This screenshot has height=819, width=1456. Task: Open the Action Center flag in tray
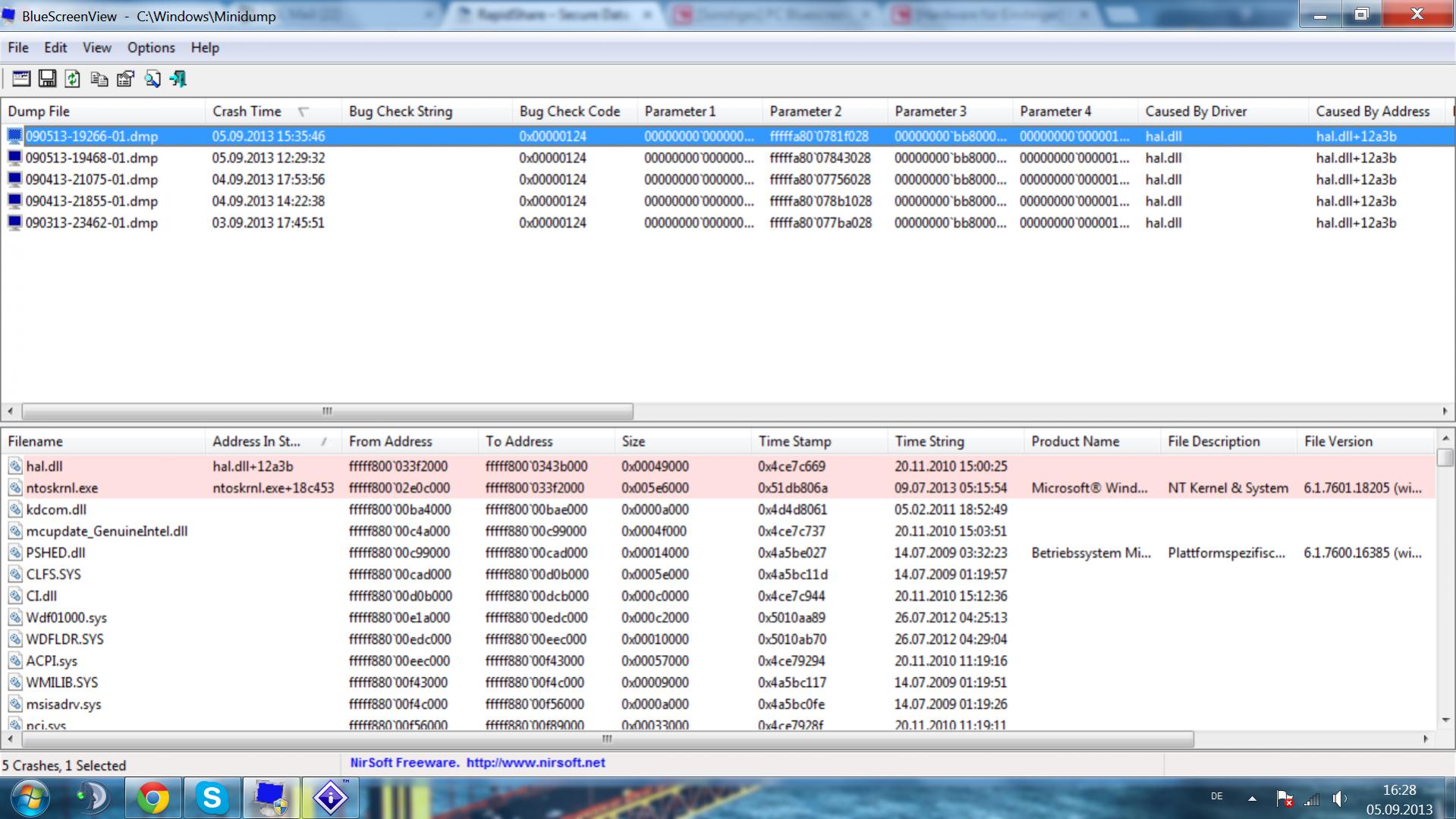[1285, 799]
